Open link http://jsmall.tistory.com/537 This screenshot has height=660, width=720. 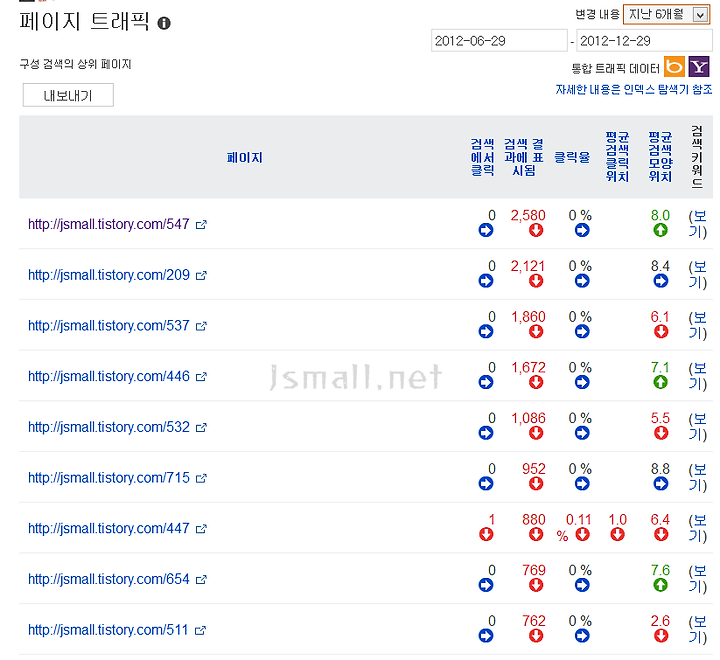coord(109,326)
